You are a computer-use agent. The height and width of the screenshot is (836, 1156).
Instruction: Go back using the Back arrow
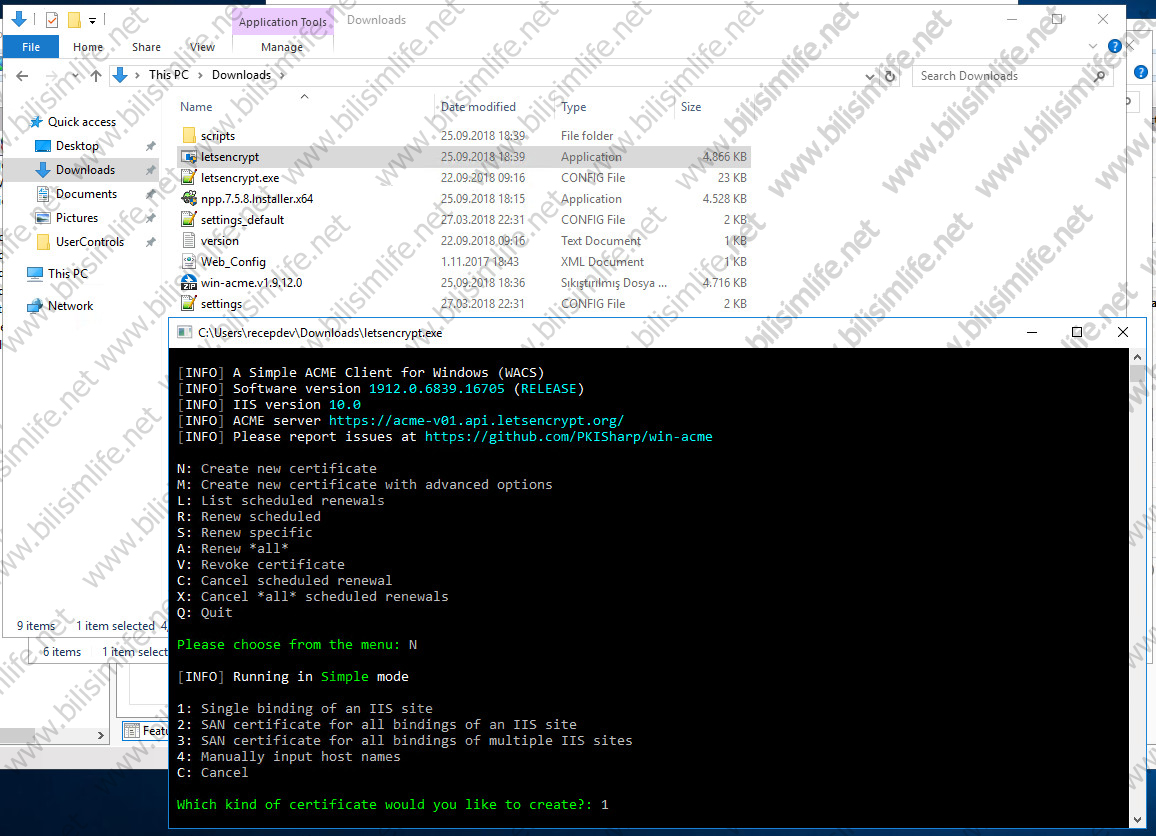pos(22,75)
